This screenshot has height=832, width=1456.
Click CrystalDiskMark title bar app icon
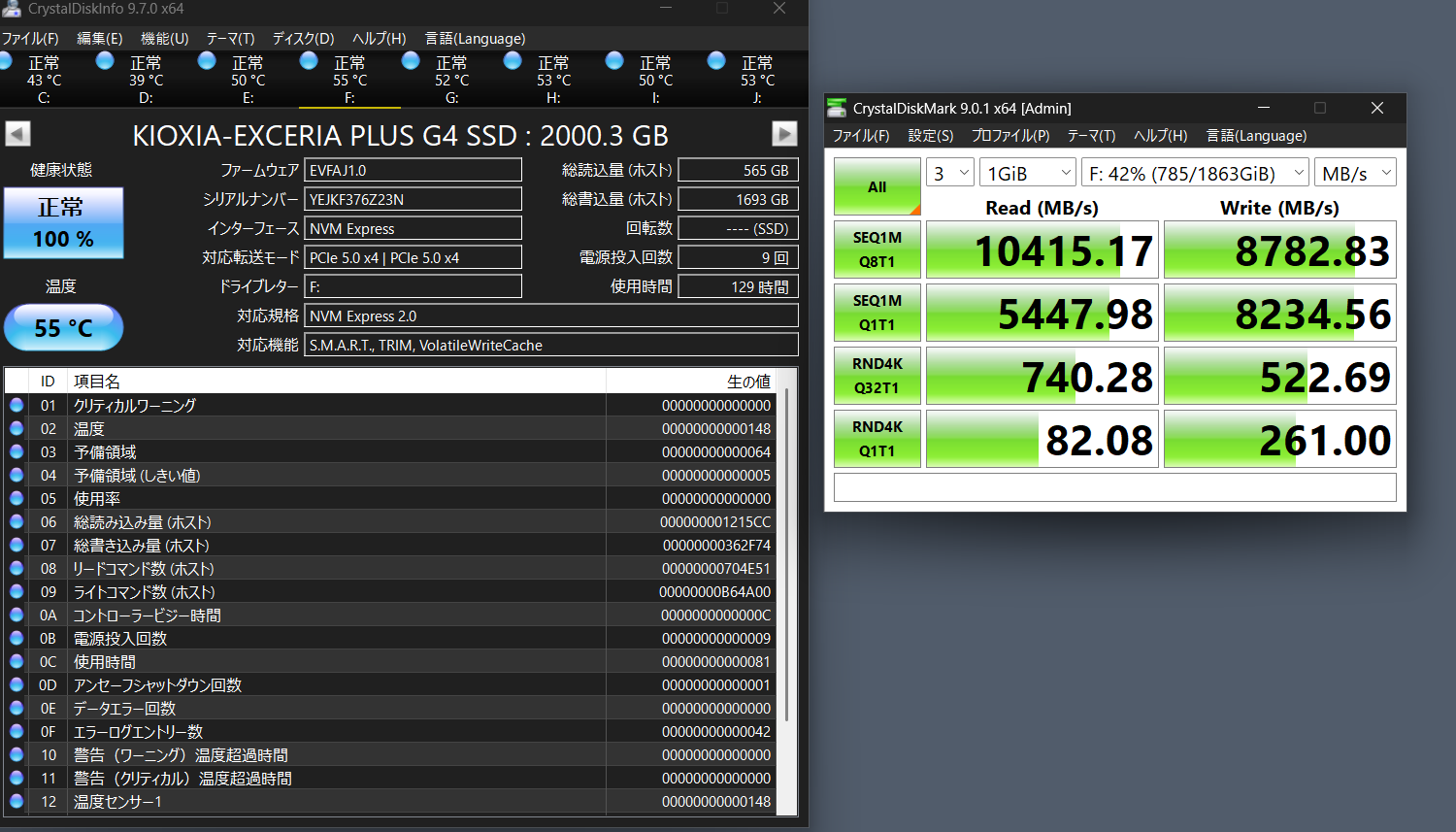point(836,108)
